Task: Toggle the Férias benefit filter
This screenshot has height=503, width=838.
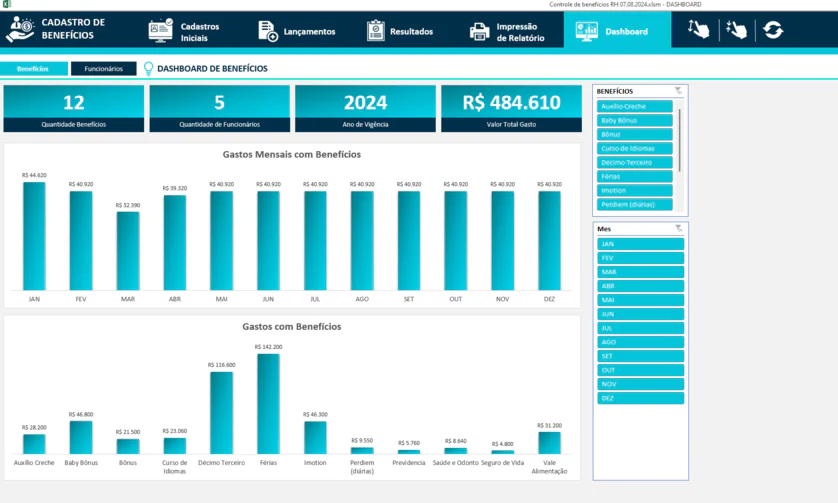Action: (636, 176)
